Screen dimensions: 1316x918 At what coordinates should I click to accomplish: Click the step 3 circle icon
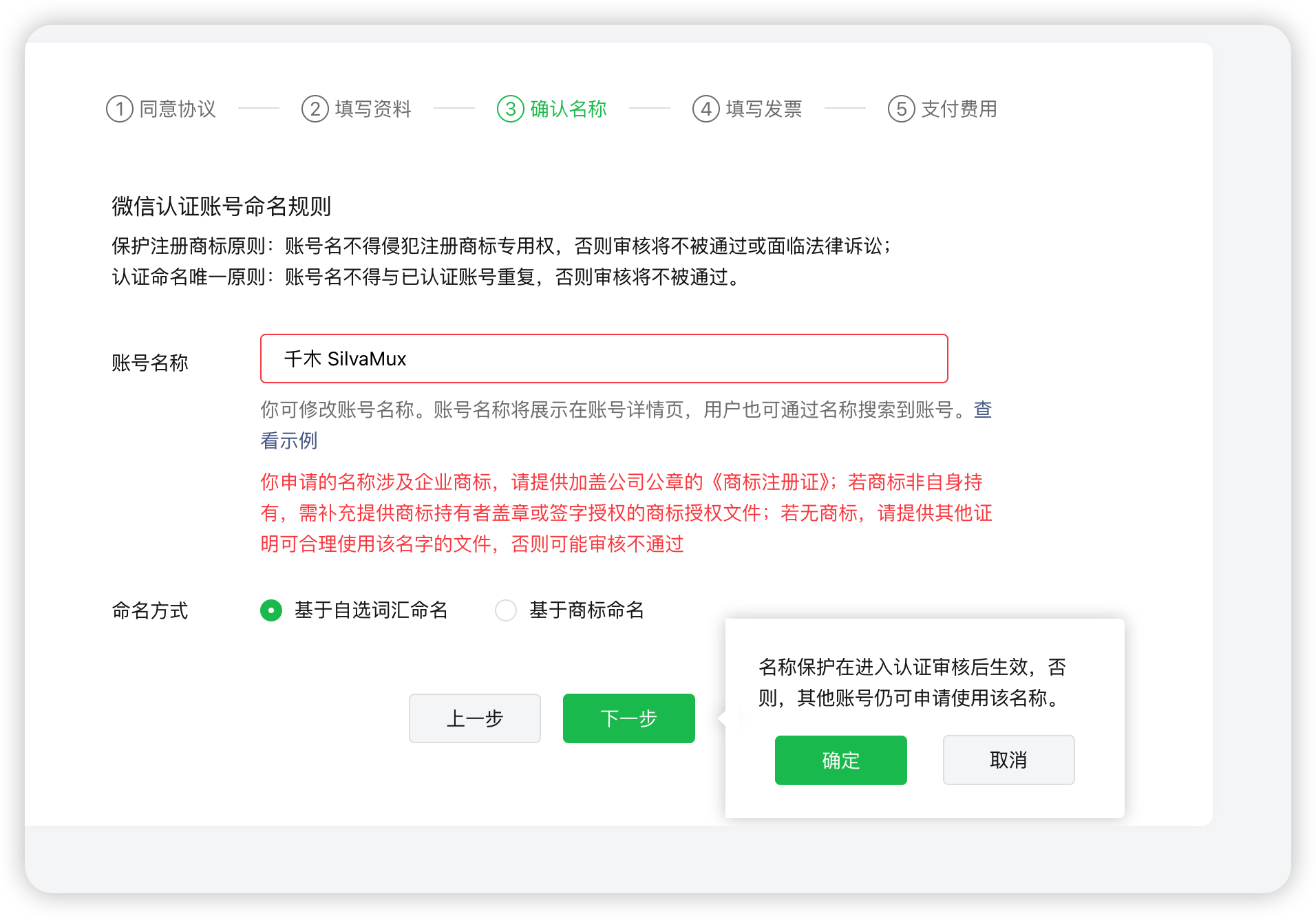tap(510, 109)
